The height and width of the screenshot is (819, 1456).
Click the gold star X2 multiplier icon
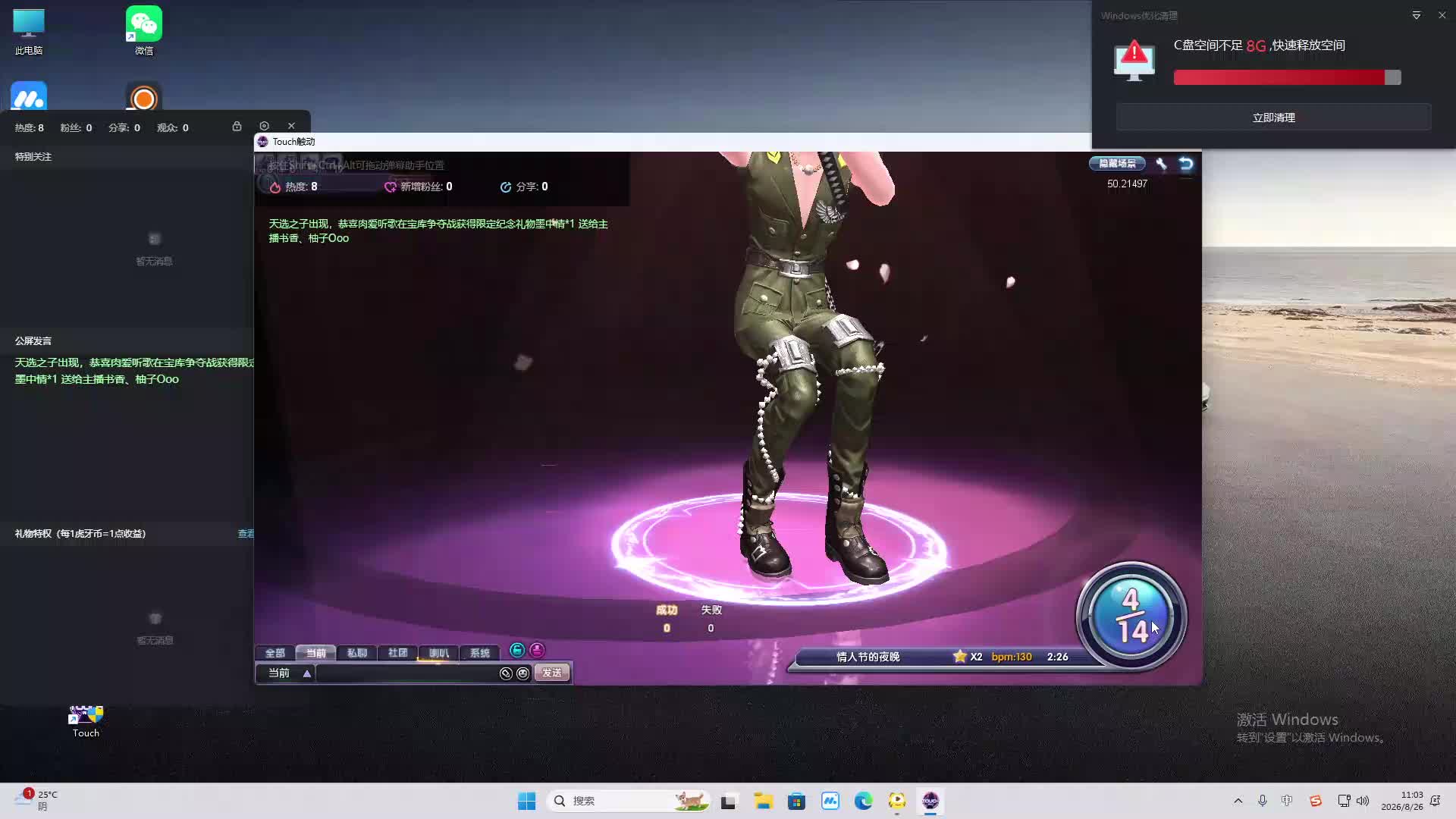click(960, 657)
